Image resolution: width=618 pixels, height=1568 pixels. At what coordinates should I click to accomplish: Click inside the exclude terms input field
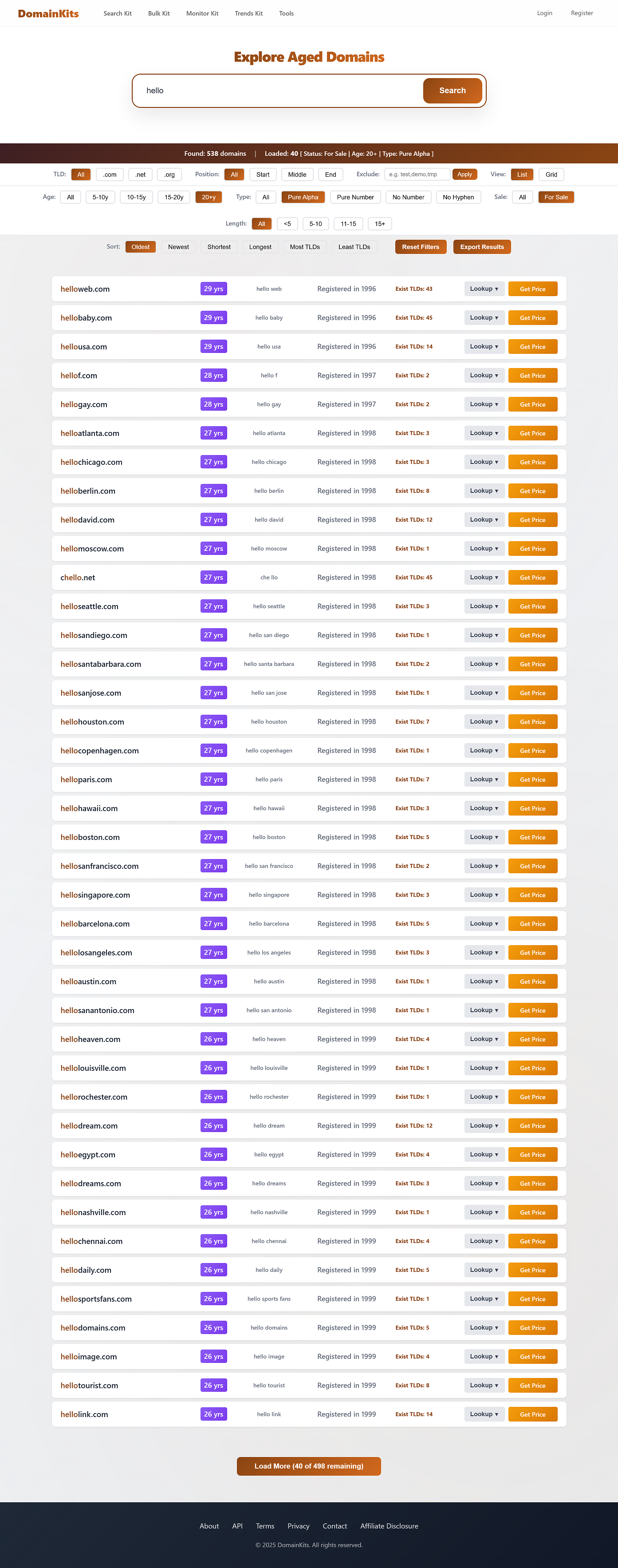[417, 174]
